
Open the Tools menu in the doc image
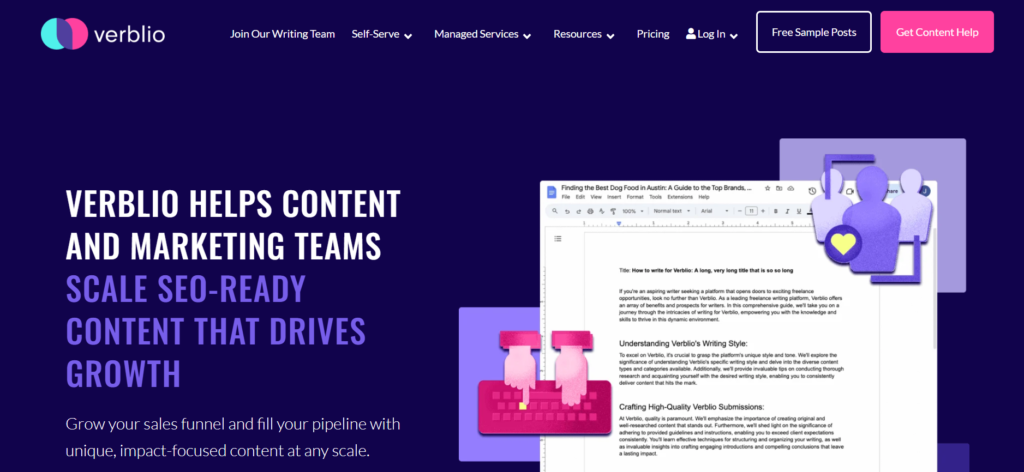[x=656, y=197]
